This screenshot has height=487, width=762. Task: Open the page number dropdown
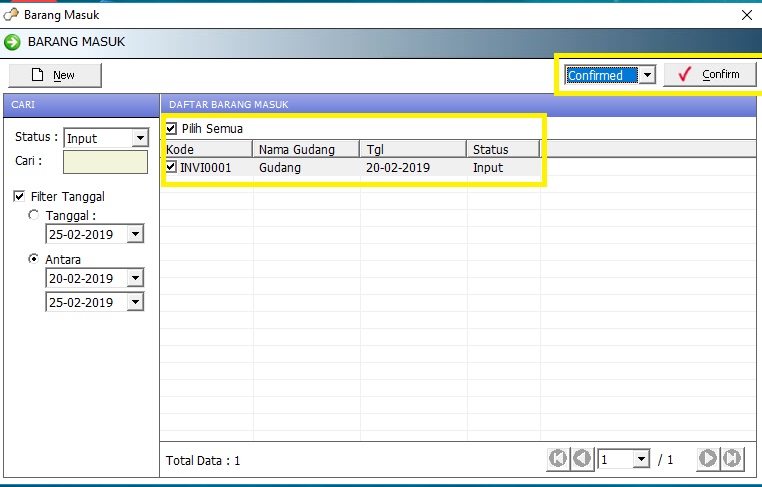tap(641, 460)
